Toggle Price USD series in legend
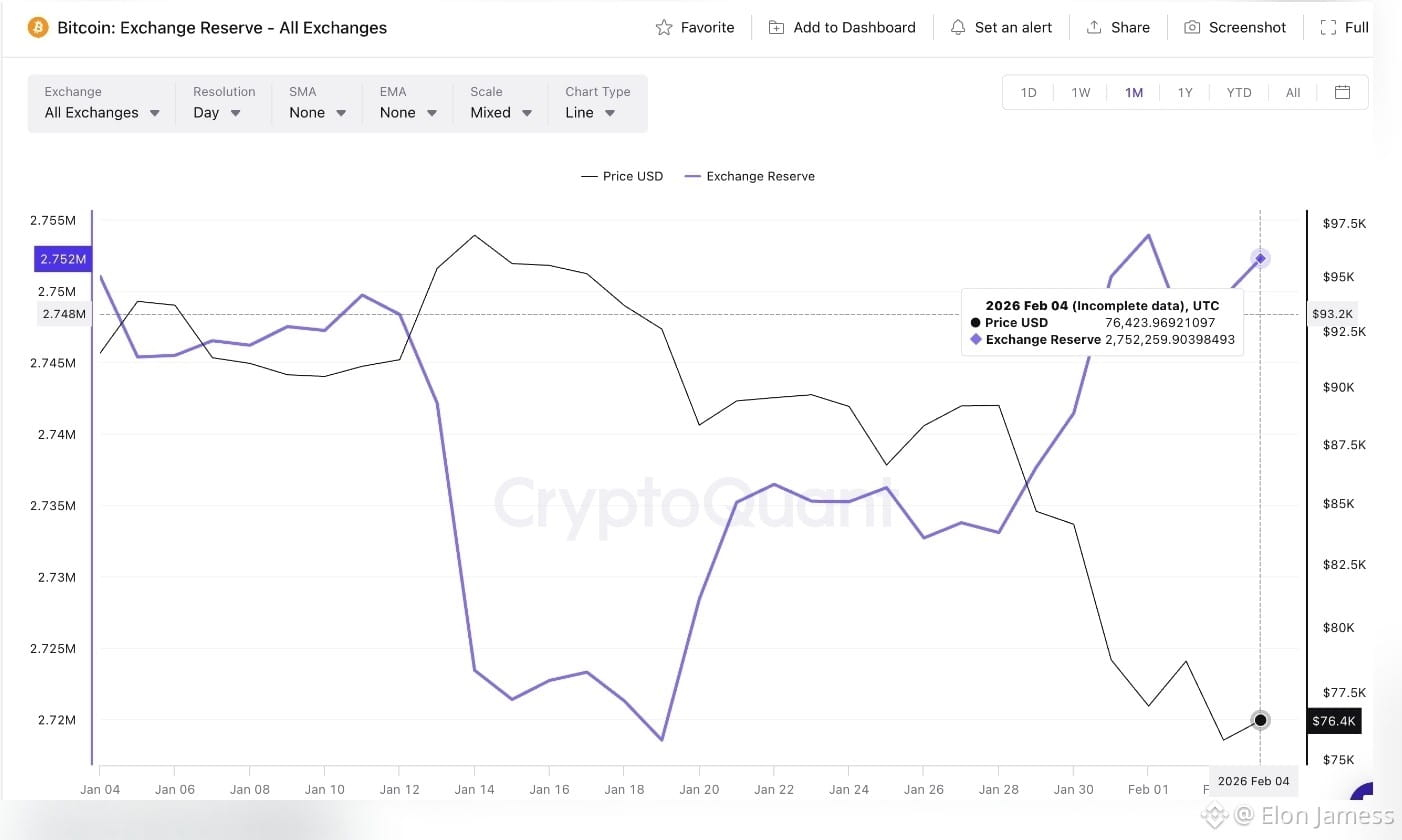The width and height of the screenshot is (1402, 840). pos(622,176)
